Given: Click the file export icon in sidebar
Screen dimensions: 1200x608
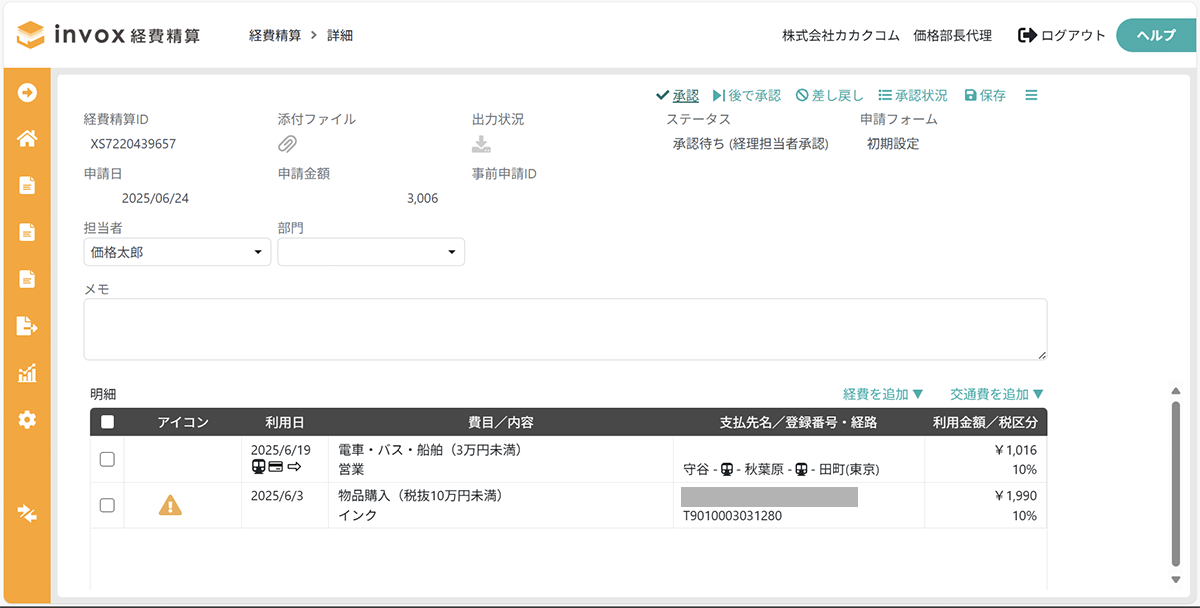Looking at the screenshot, I should pyautogui.click(x=28, y=326).
